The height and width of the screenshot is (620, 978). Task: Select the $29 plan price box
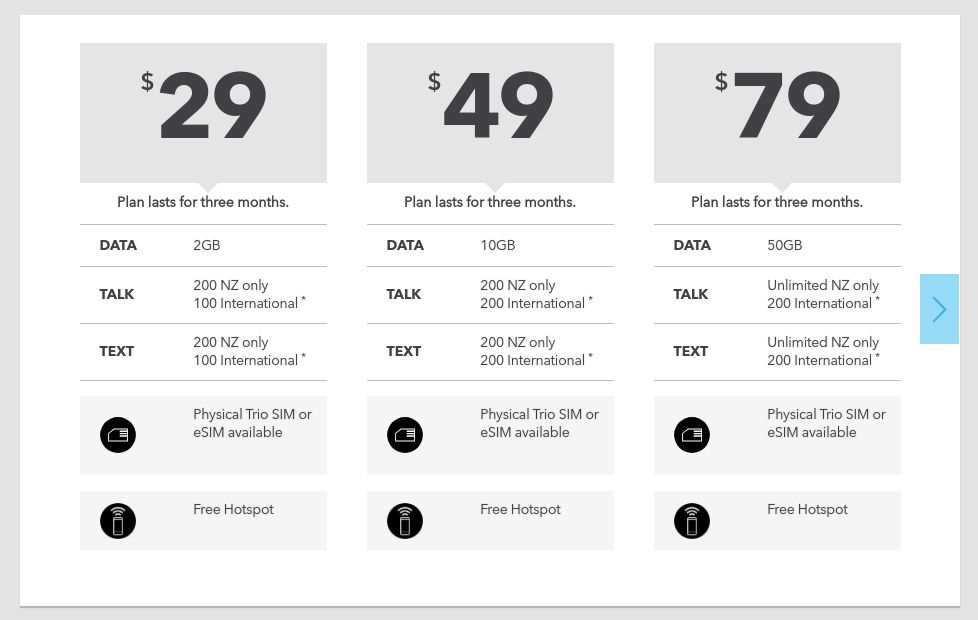coord(203,113)
